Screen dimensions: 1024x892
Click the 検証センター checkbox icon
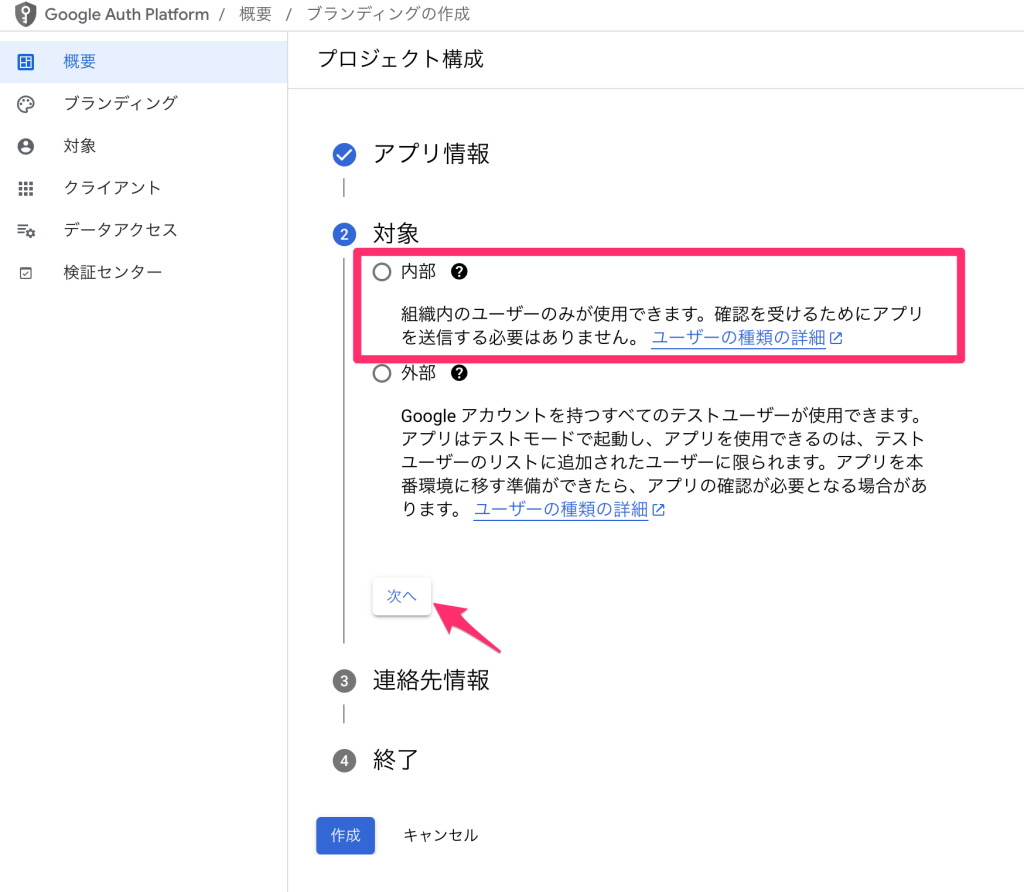[x=25, y=273]
